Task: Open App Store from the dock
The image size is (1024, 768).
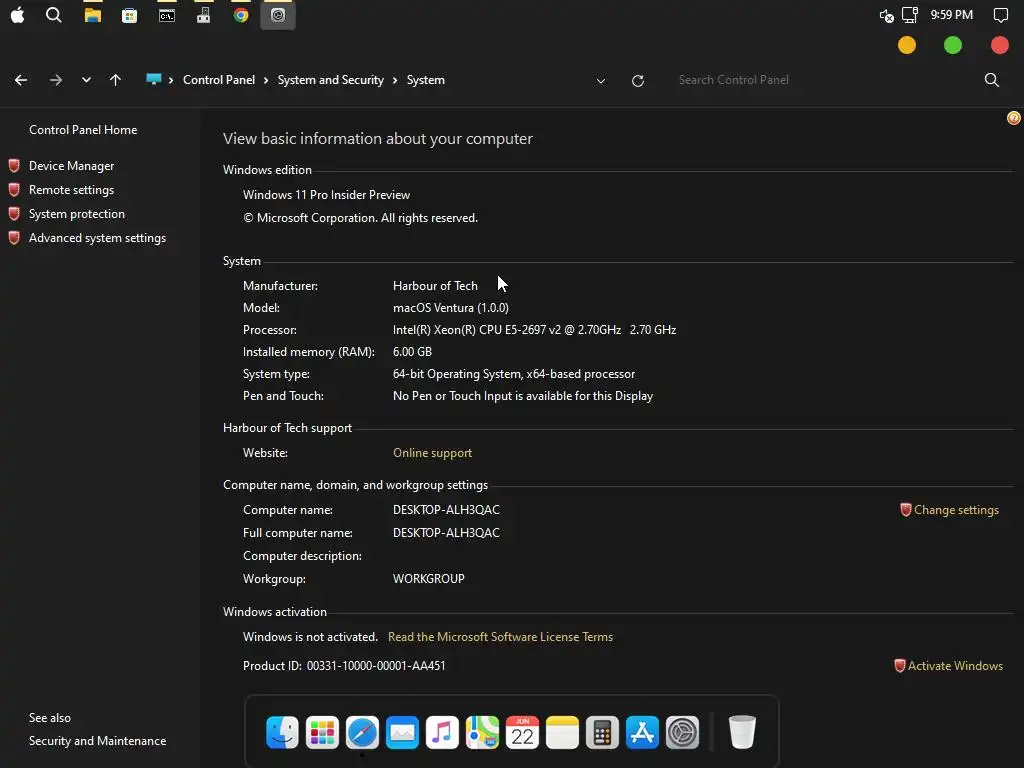Action: (642, 731)
